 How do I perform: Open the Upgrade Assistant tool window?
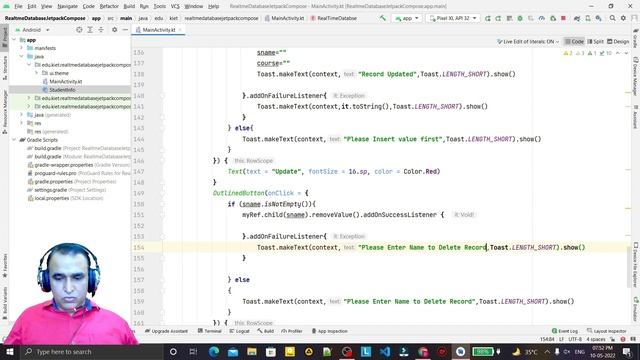pyautogui.click(x=166, y=331)
